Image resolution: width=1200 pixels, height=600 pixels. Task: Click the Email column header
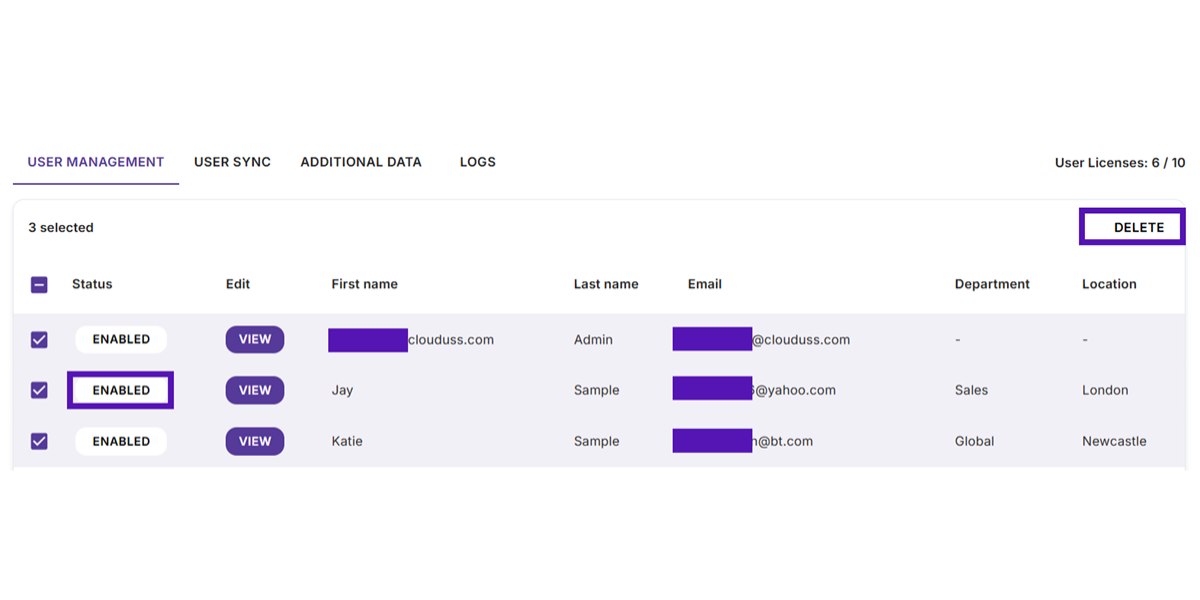[x=705, y=284]
